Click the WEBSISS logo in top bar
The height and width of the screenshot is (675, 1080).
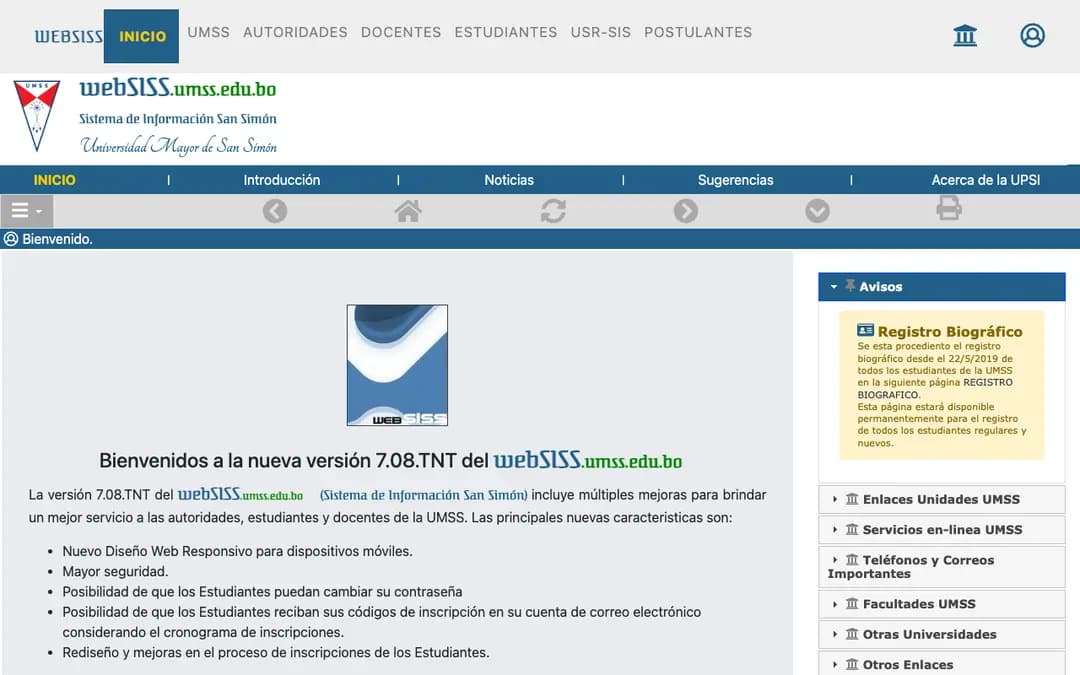click(69, 36)
